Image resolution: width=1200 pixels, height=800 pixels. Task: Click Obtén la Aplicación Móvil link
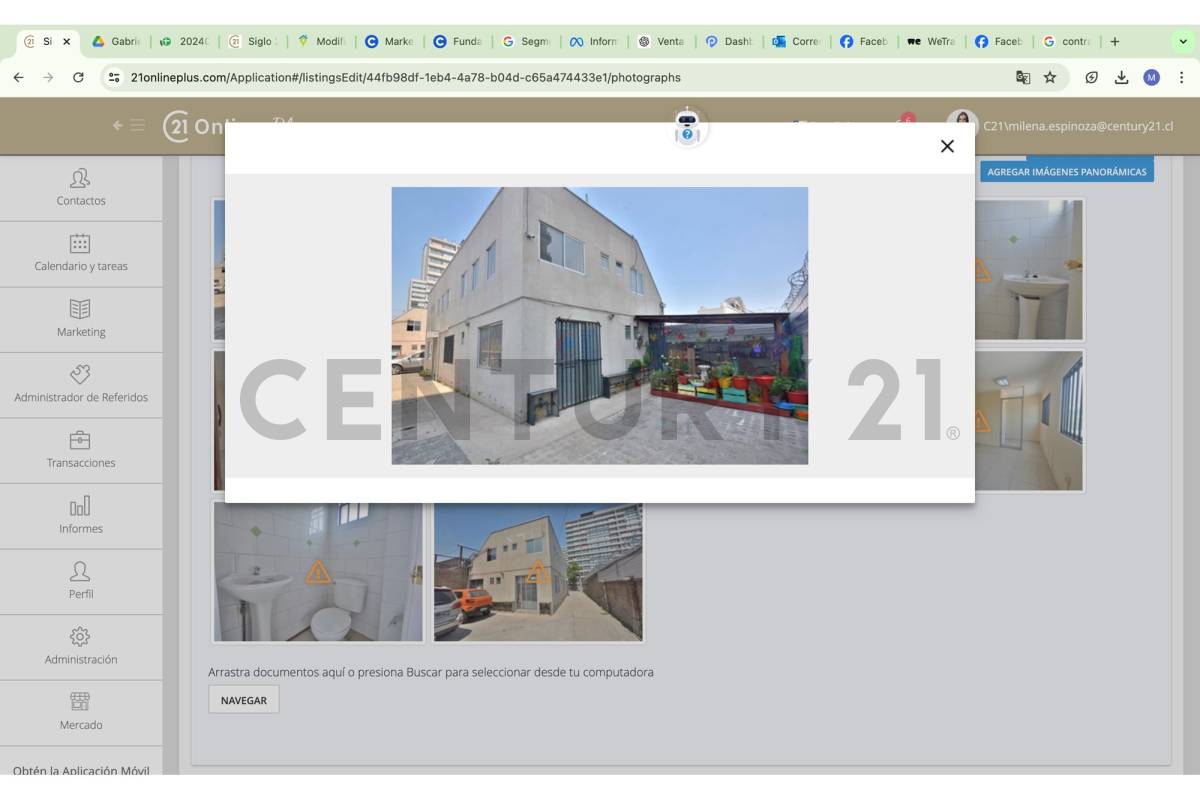pos(81,771)
